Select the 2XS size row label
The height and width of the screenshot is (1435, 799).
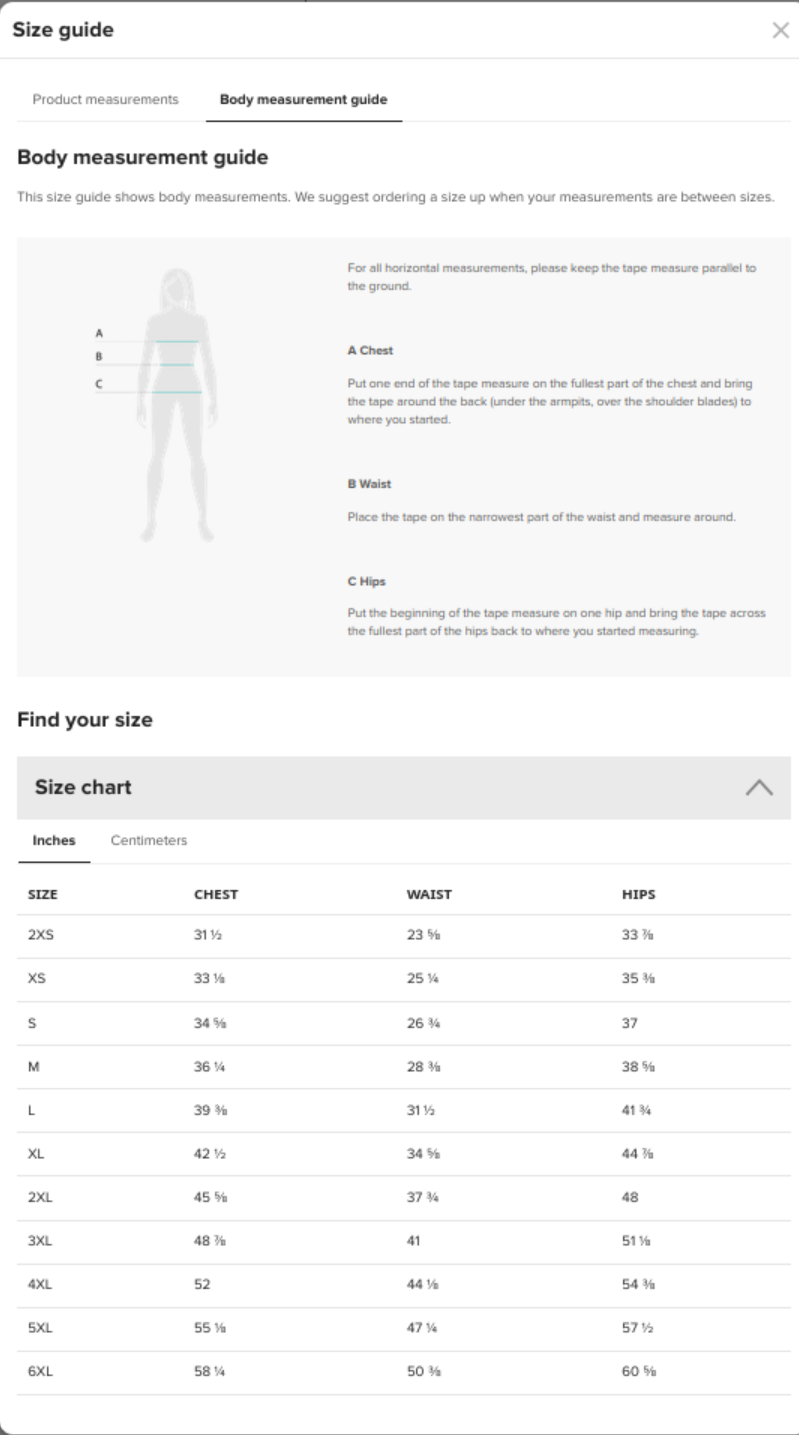tap(40, 937)
